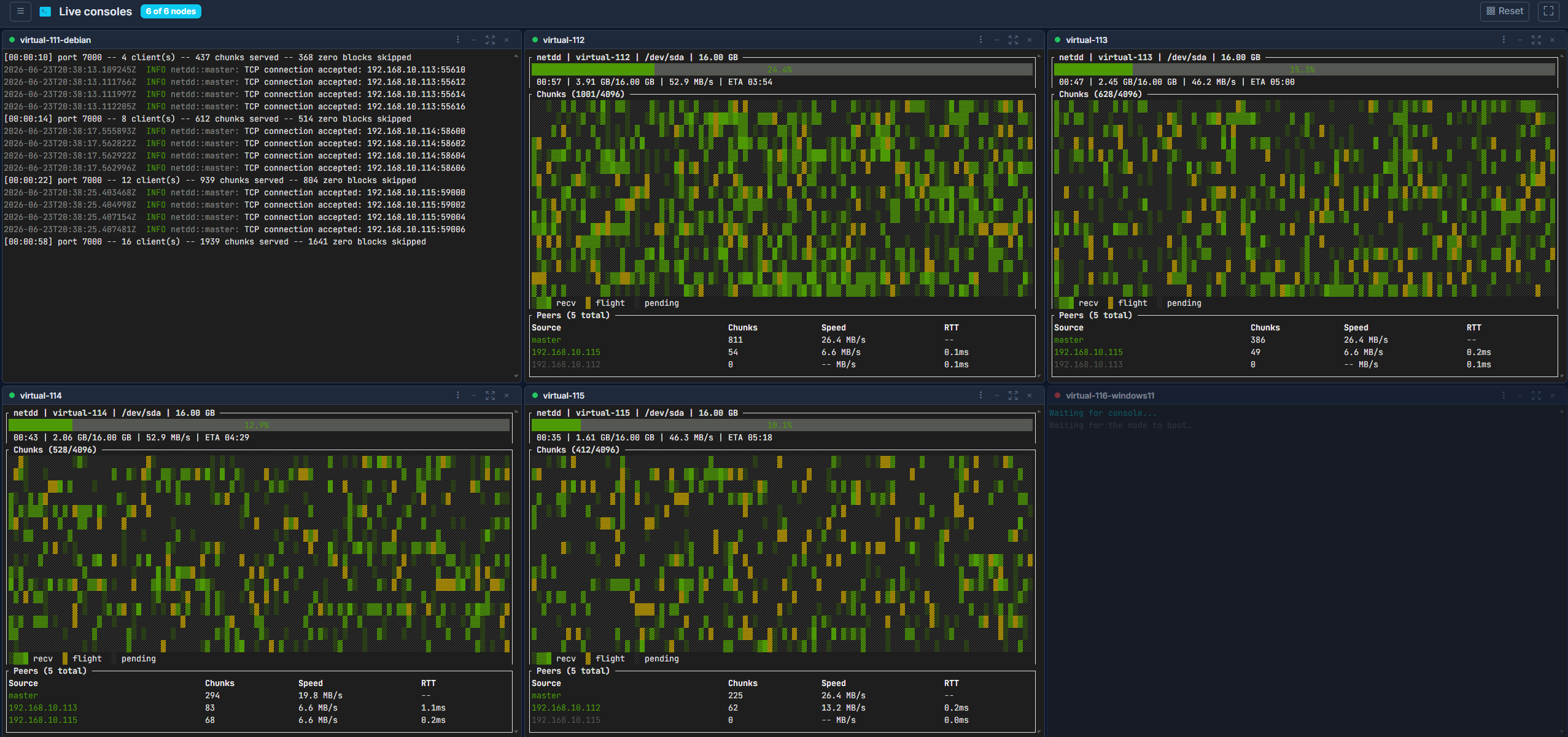
Task: Open the hamburger menu in the header
Action: tap(20, 11)
